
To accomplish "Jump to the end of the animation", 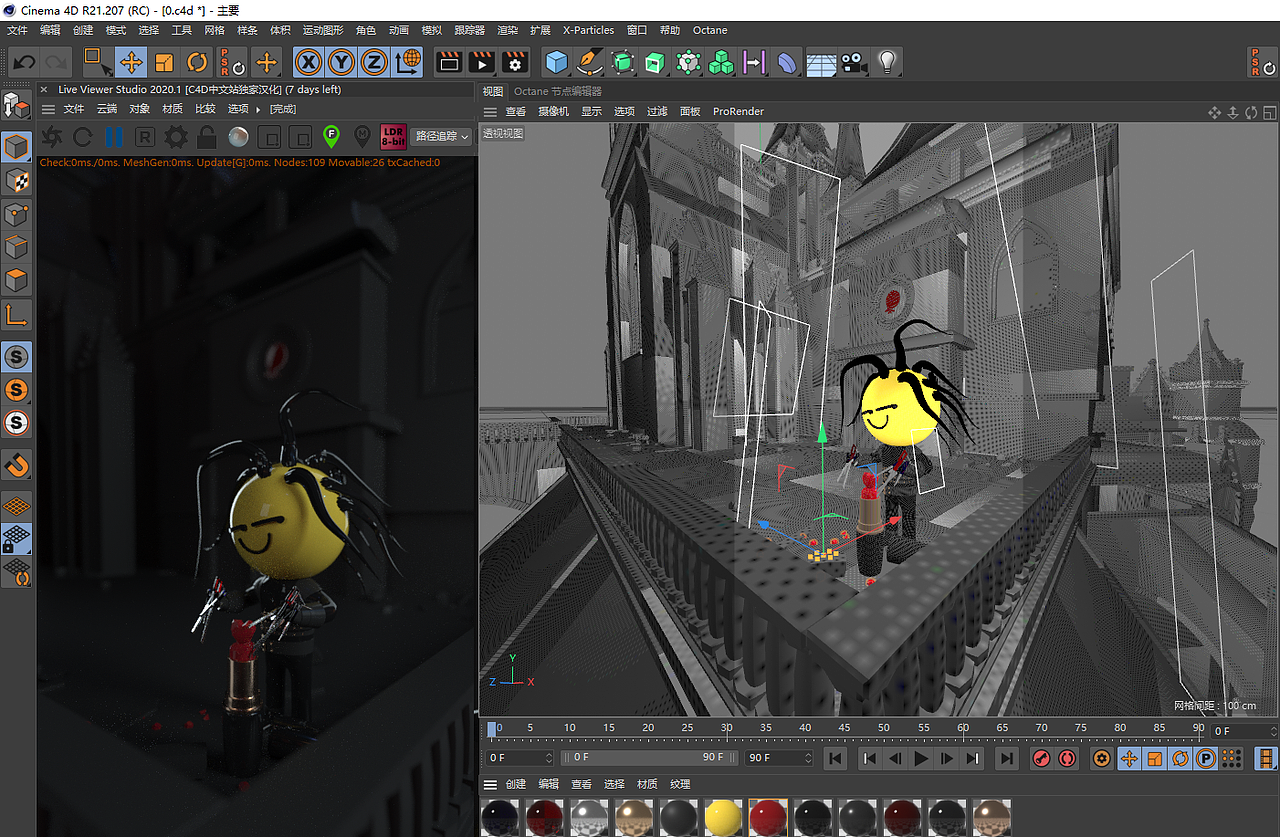I will [1006, 758].
